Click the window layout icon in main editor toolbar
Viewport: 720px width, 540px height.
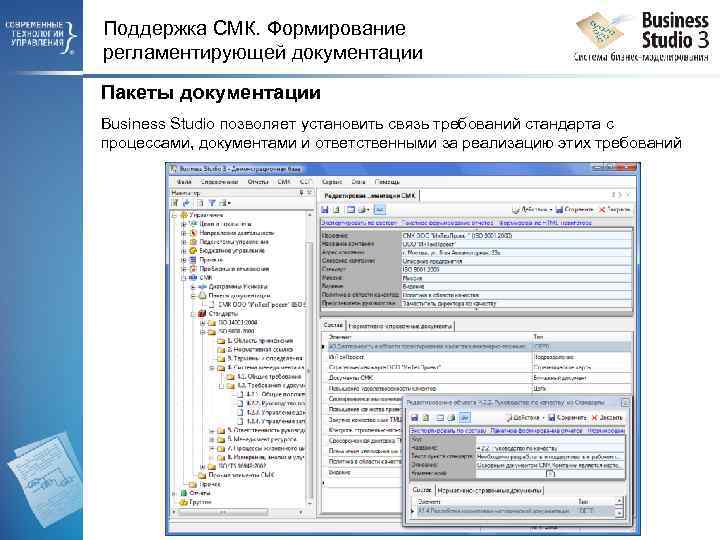[x=351, y=210]
